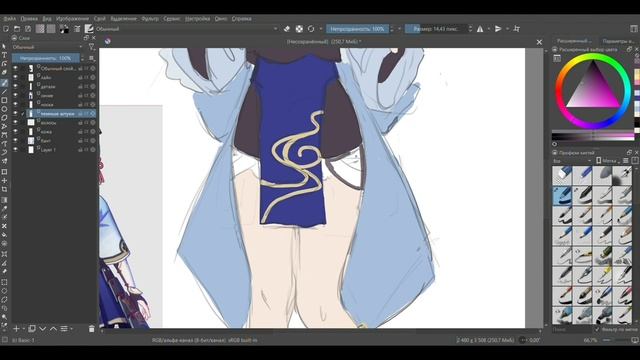Reload the original brush preset
Screen dimensions: 640x360
311,29
